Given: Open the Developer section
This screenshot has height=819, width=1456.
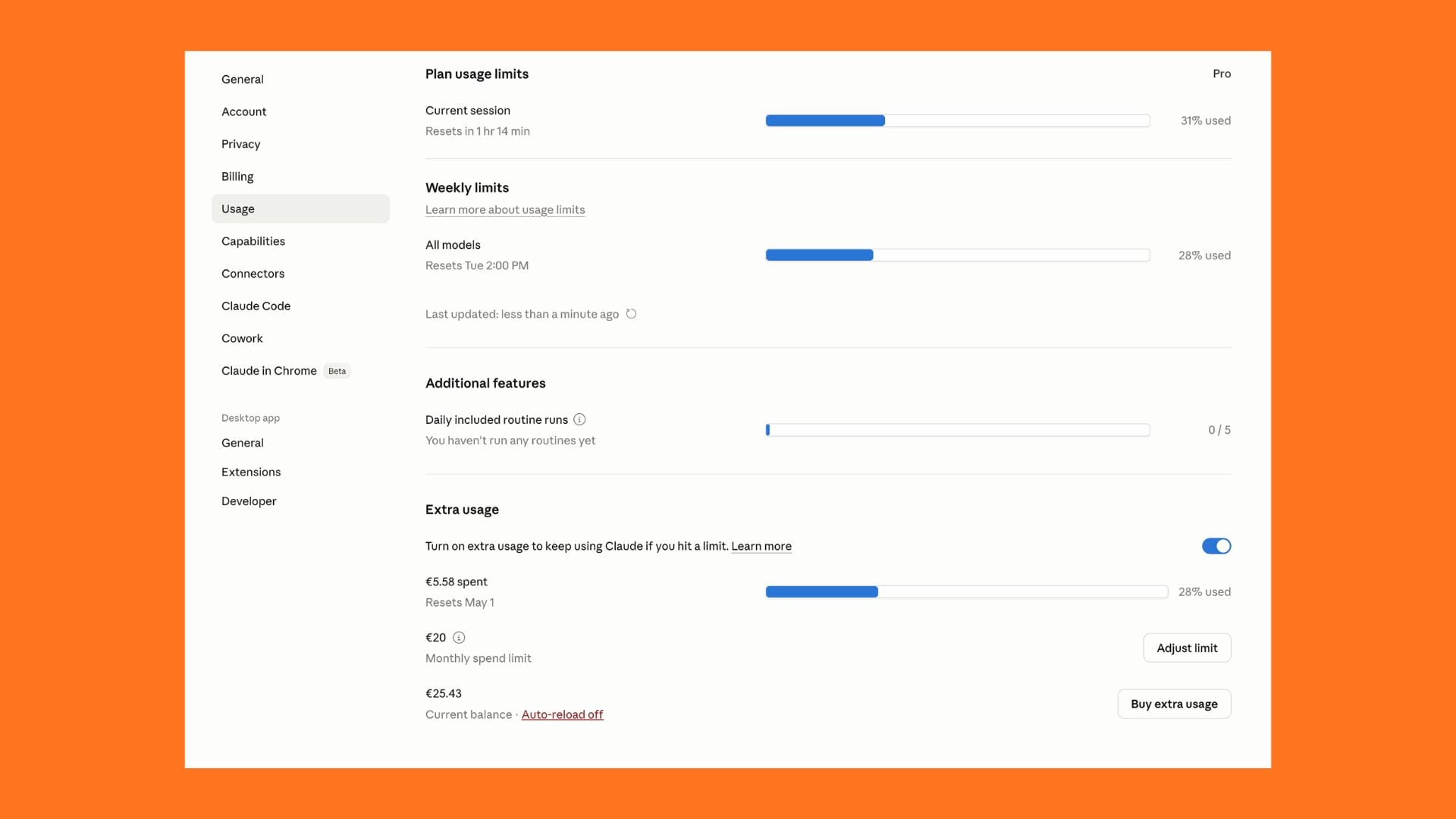Looking at the screenshot, I should click(249, 501).
